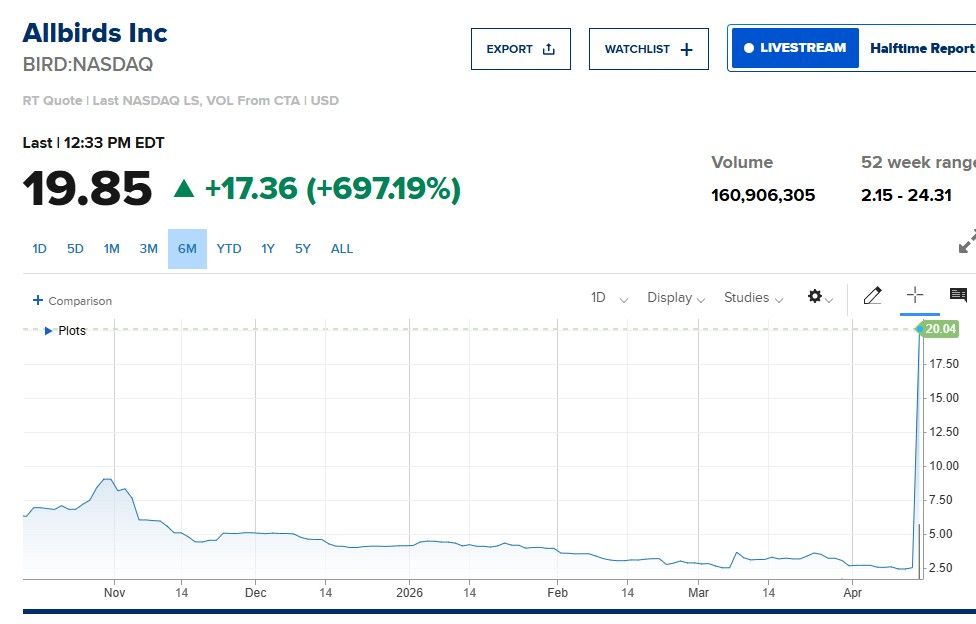This screenshot has height=624, width=976.
Task: Expand the Plots legend triangle
Action: pyautogui.click(x=48, y=331)
